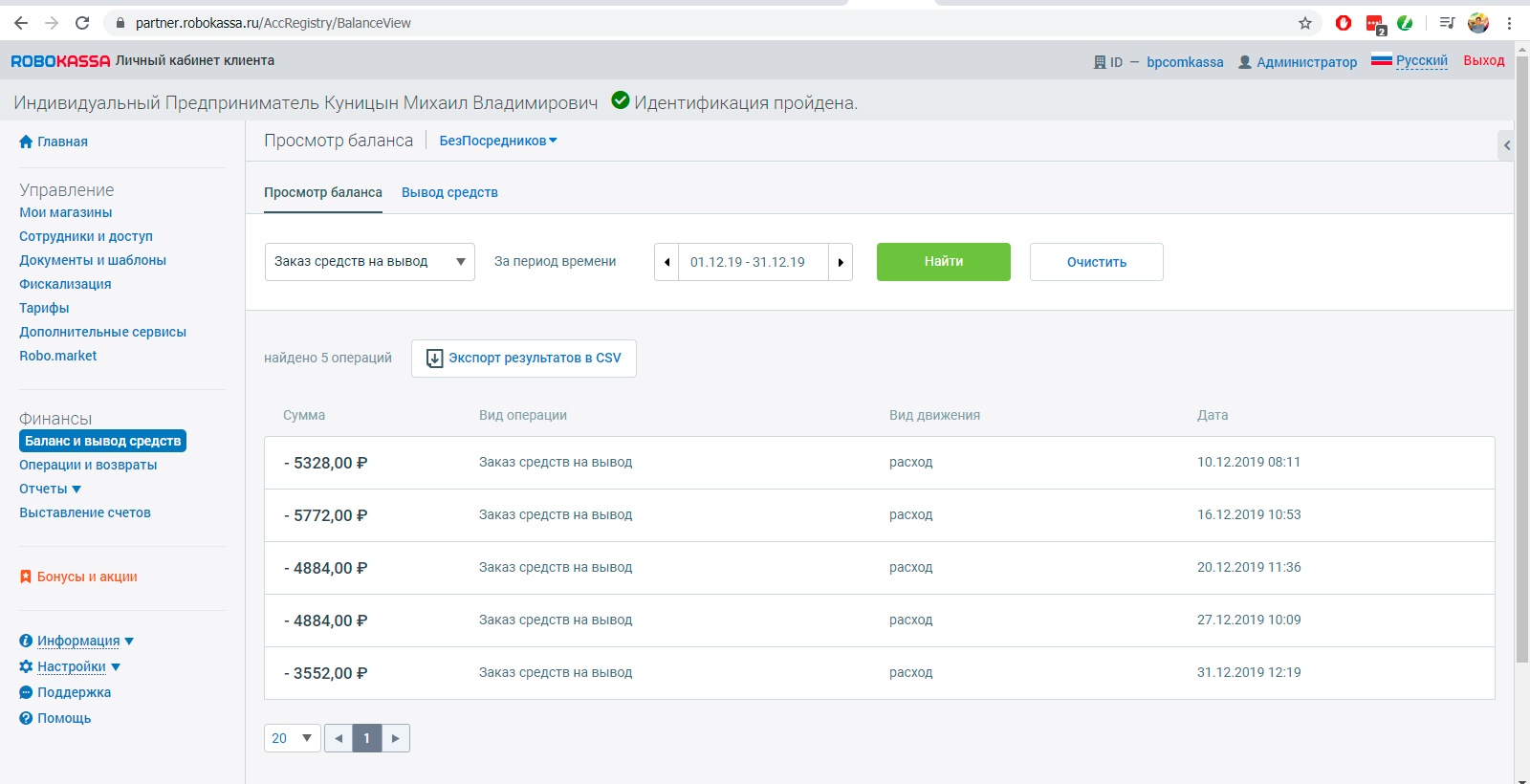Go to previous period in date range
Screen dimensions: 1530x784
[x=667, y=262]
